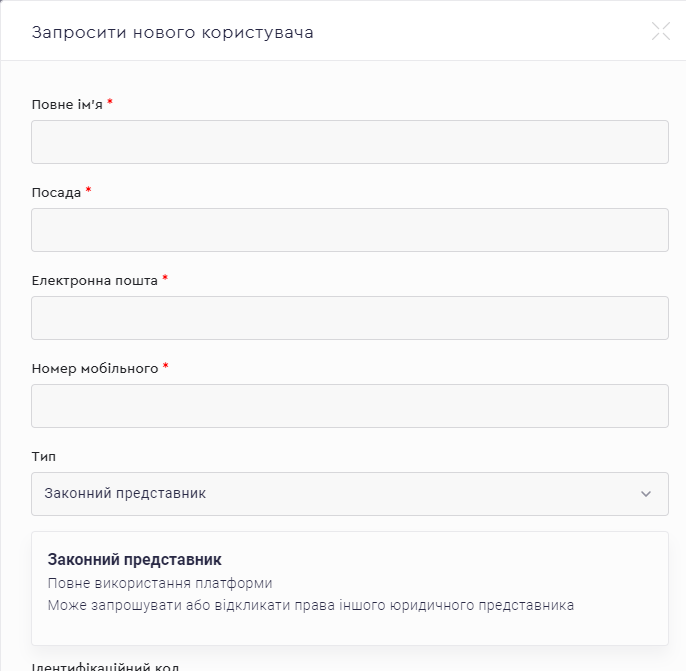Click the red asterisk beside Номер мобільного
The image size is (686, 671).
(166, 367)
